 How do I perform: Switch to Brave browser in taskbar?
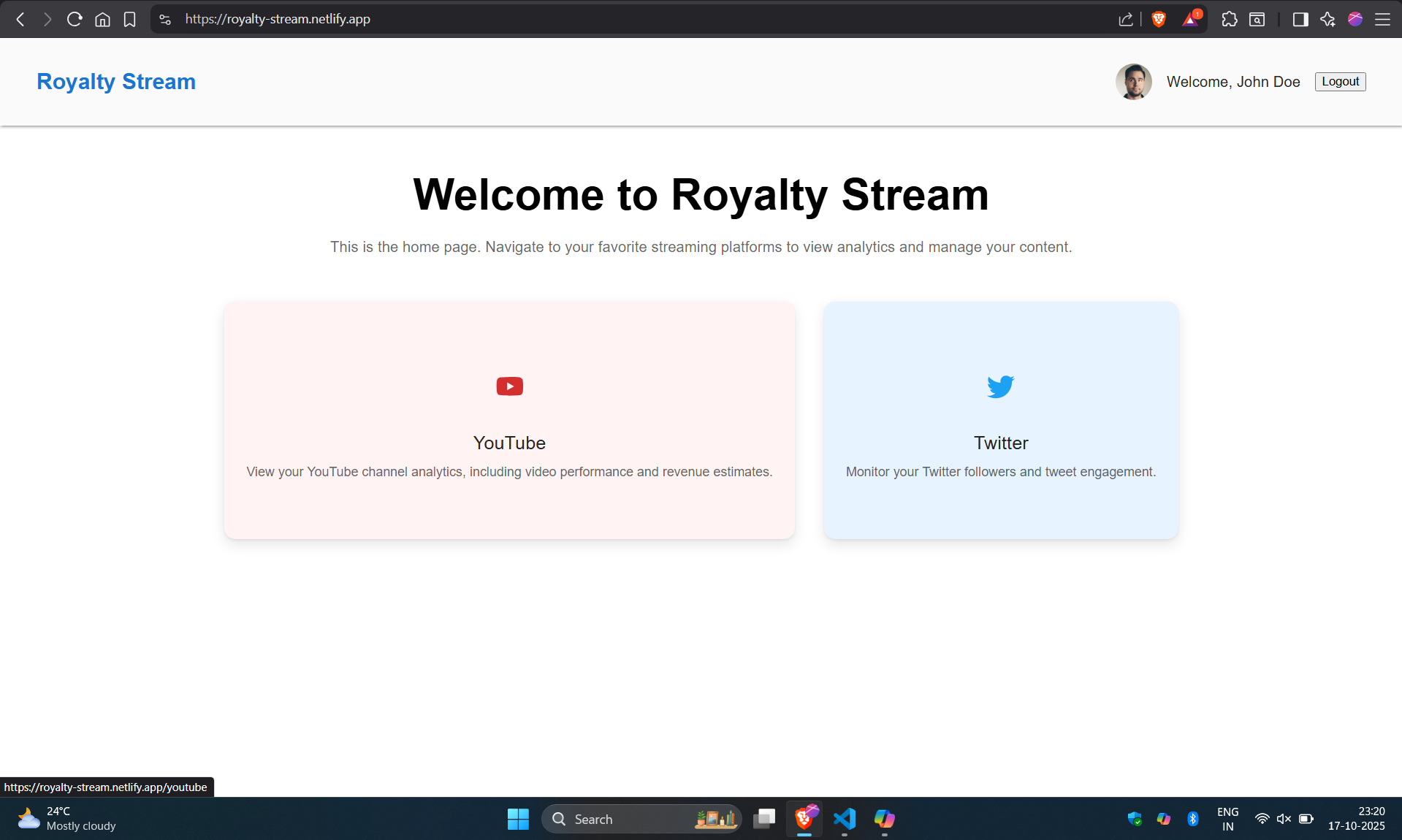coord(804,819)
